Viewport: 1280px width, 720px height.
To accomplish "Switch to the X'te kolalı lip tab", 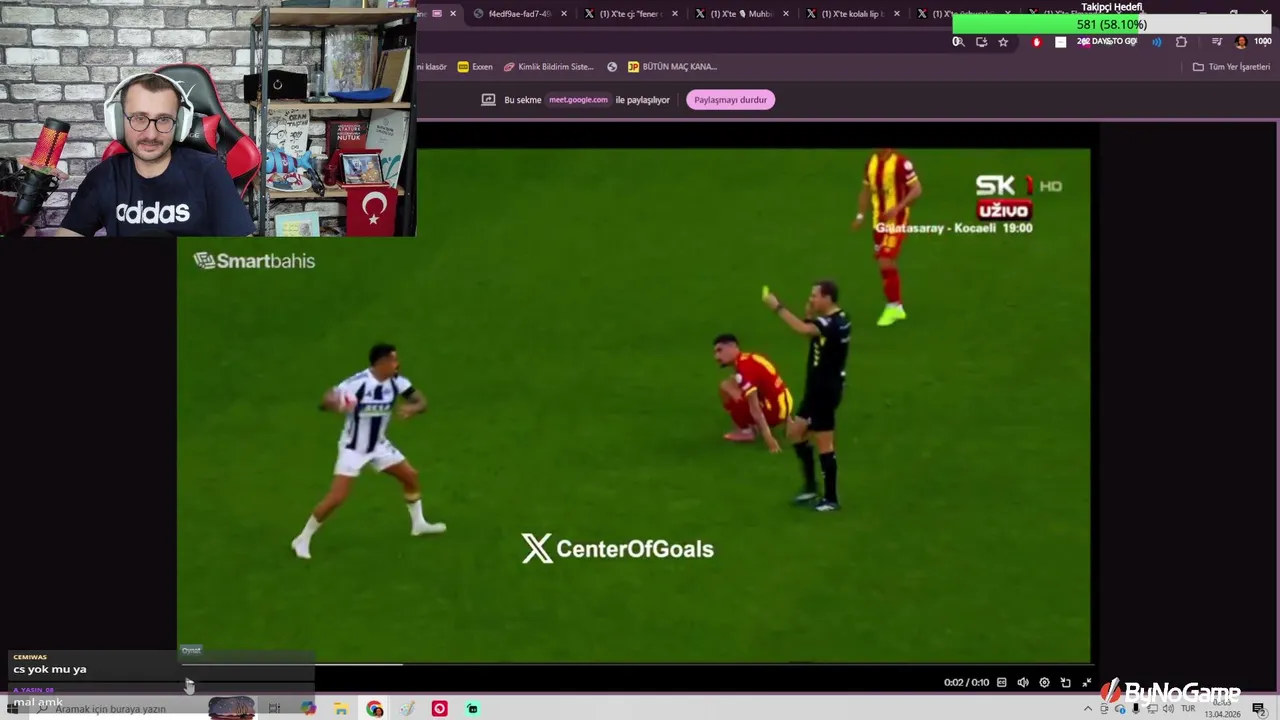I will pyautogui.click(x=852, y=14).
